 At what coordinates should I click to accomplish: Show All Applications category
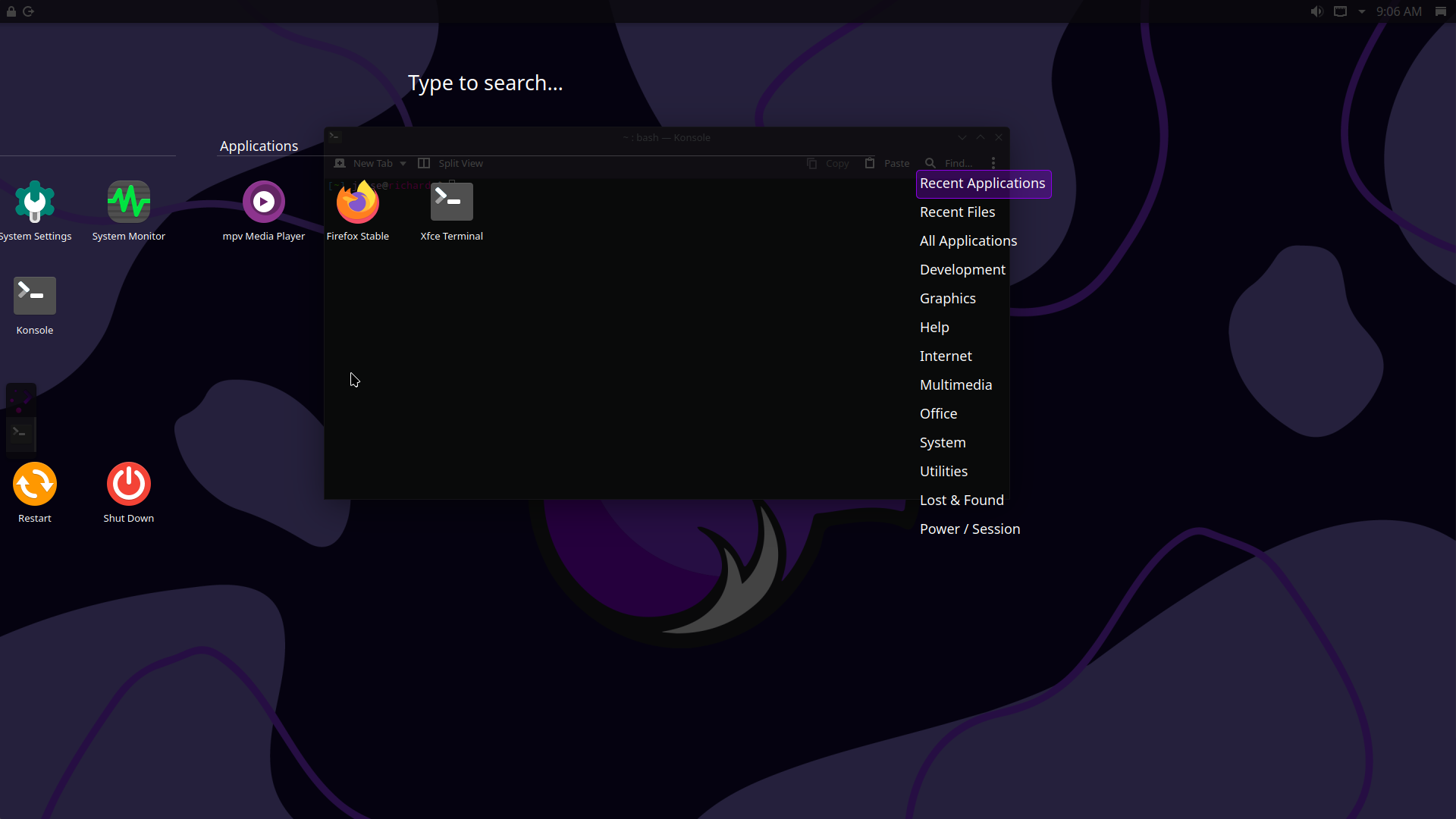[x=968, y=241]
